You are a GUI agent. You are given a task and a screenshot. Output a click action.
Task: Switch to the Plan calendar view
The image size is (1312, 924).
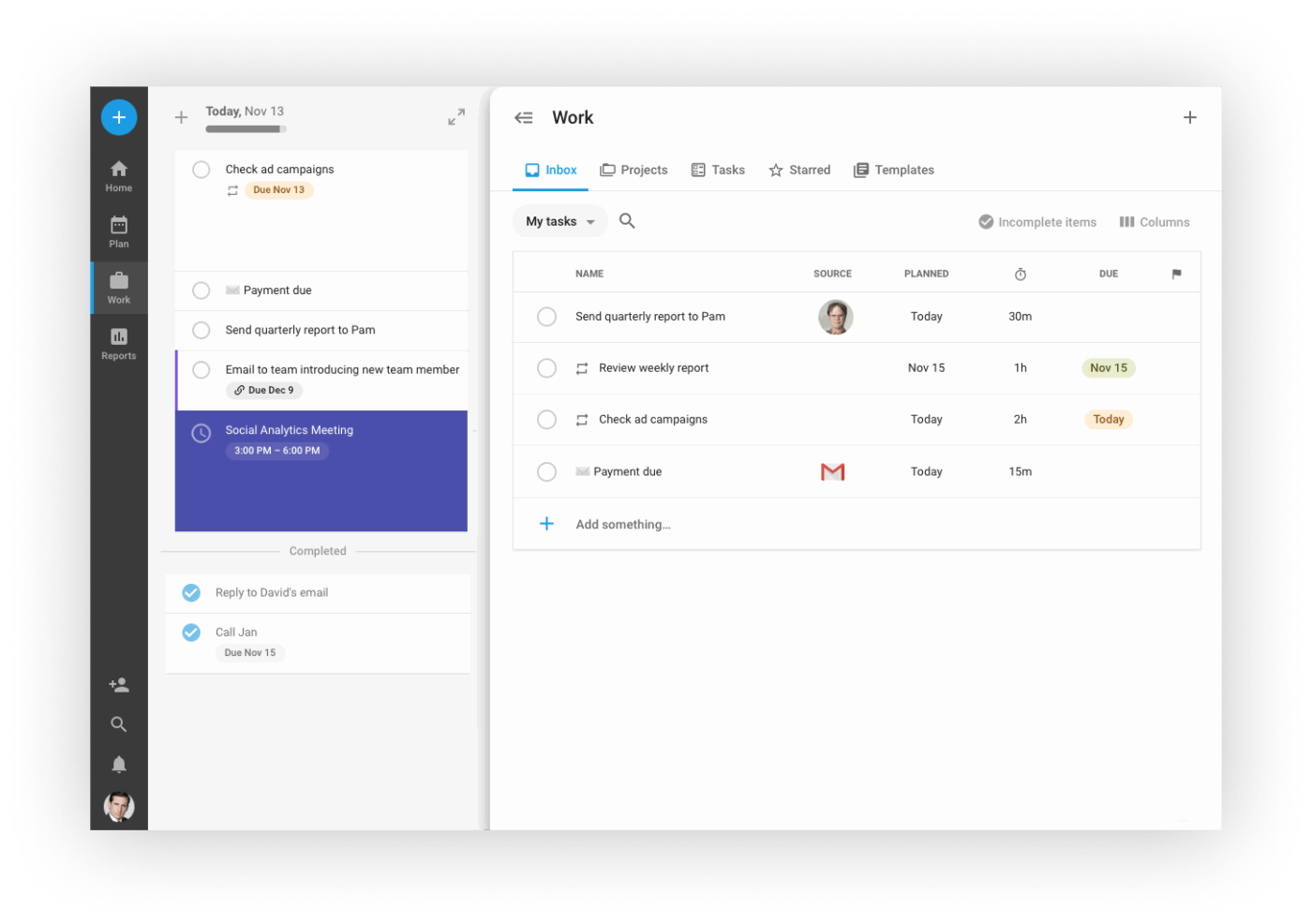pos(118,231)
